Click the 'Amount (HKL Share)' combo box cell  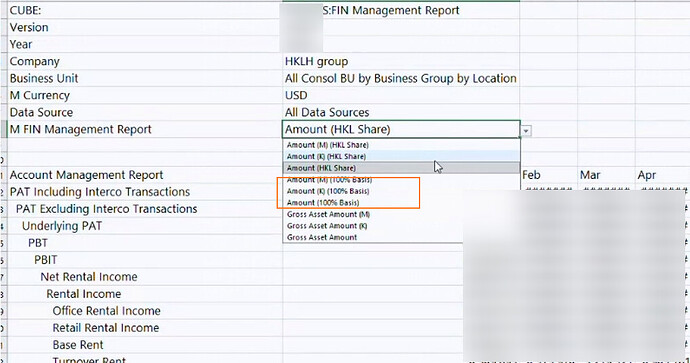[401, 129]
